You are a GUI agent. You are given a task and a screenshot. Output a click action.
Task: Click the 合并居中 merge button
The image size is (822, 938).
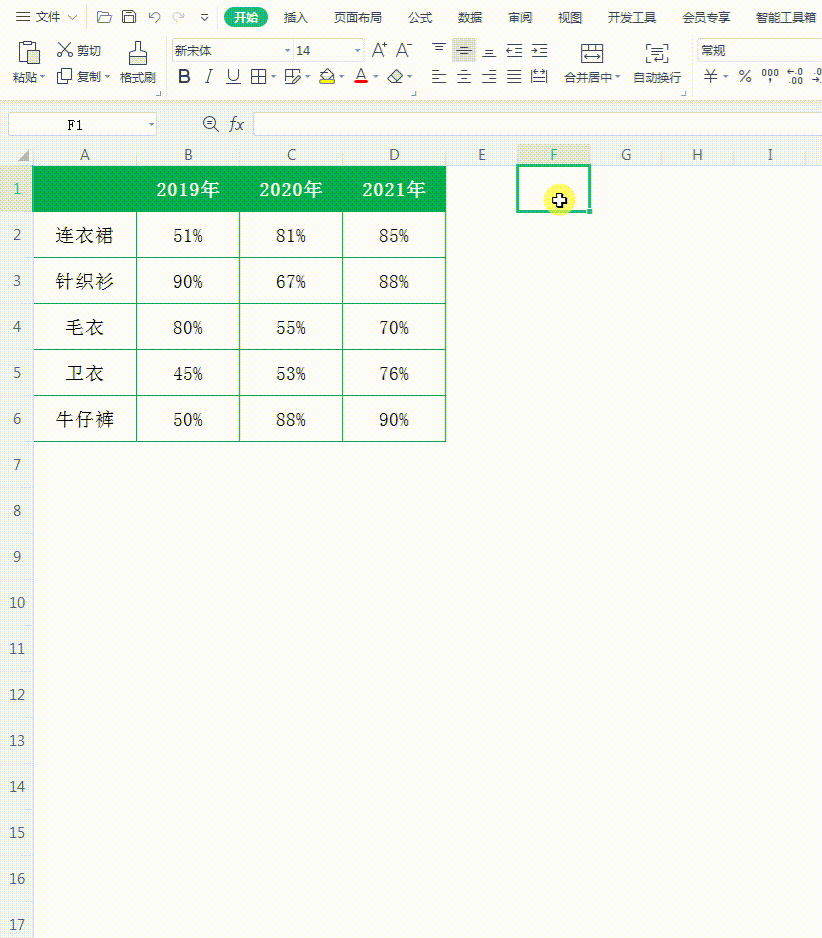(592, 62)
